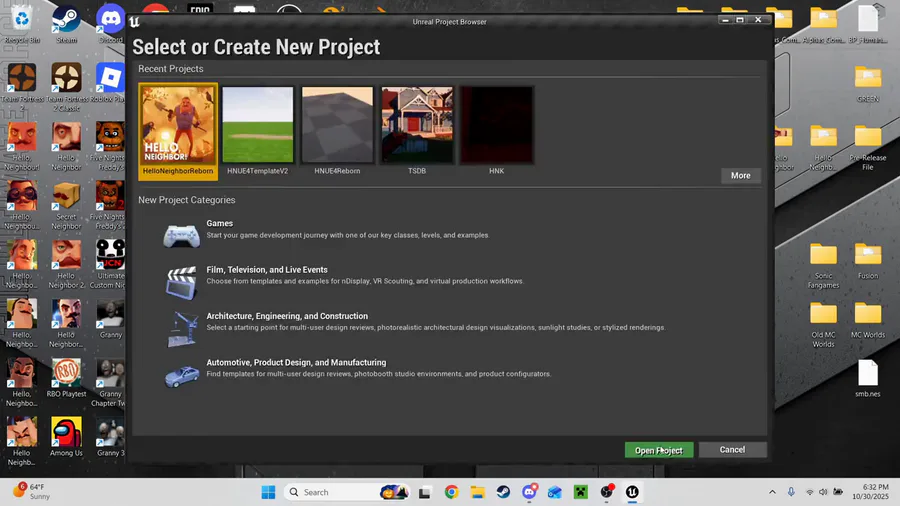Viewport: 900px width, 506px height.
Task: Click the Open Project button
Action: 659,450
